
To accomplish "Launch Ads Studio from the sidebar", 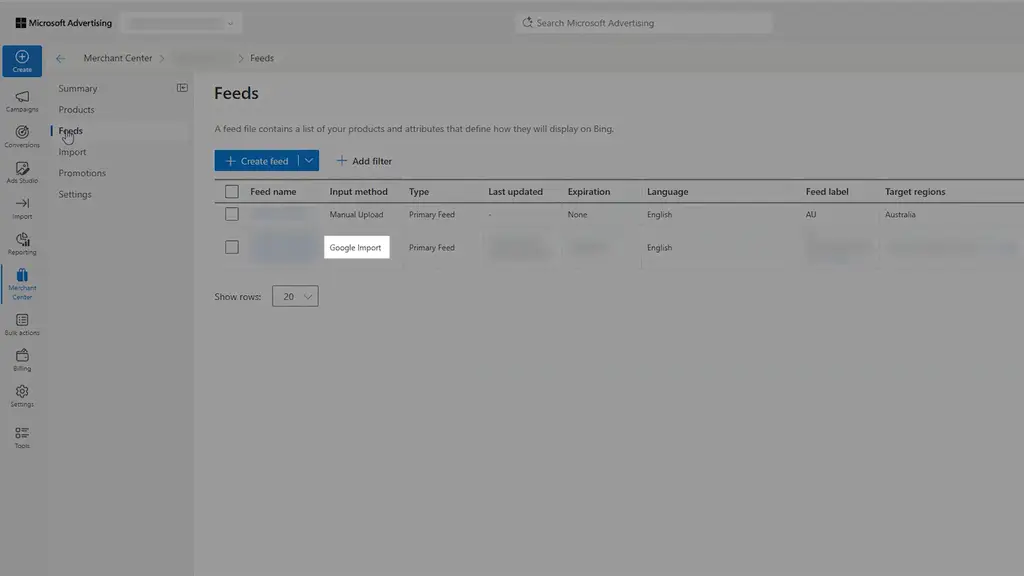I will coord(22,172).
